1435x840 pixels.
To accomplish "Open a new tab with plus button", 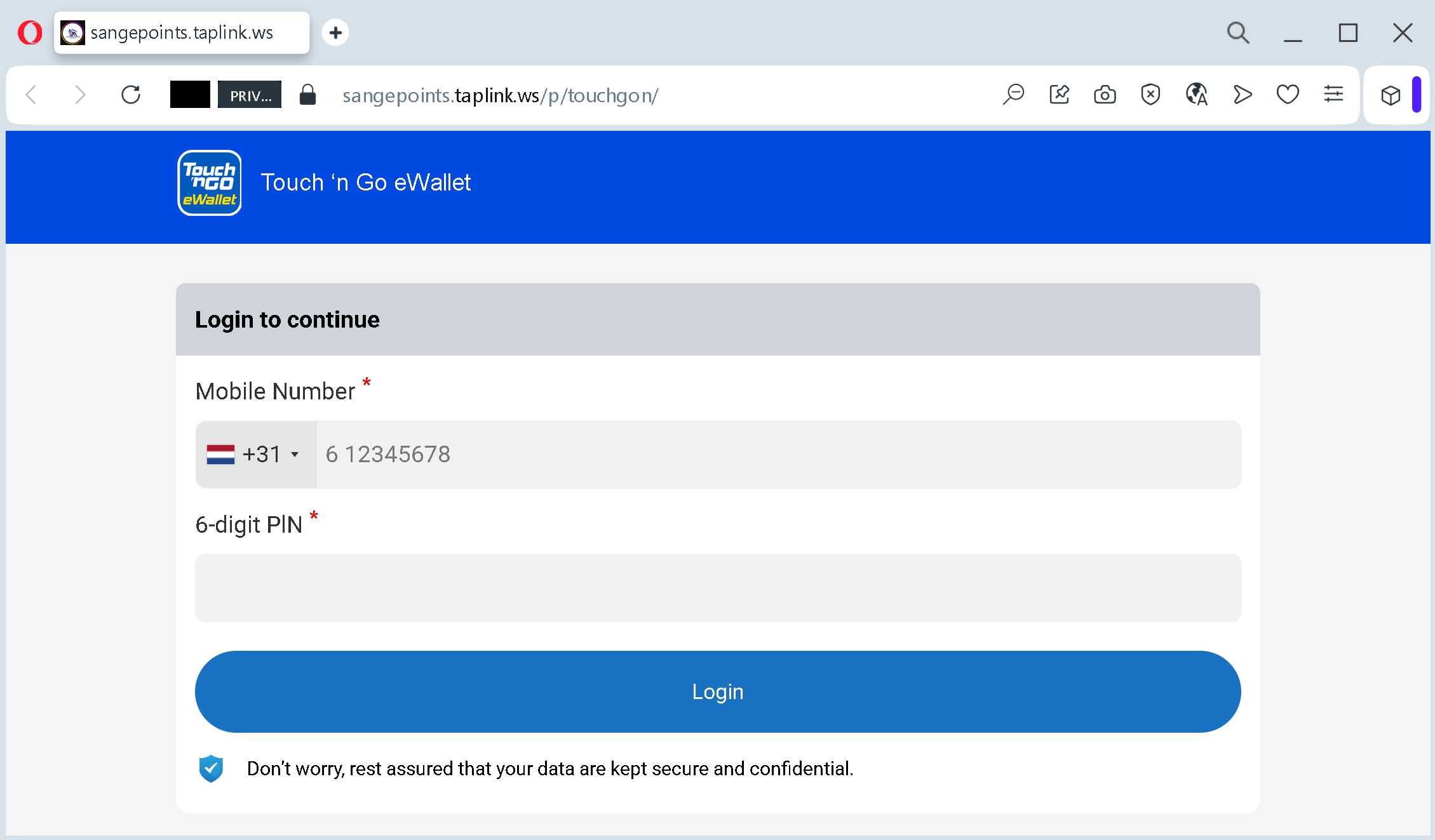I will click(335, 32).
